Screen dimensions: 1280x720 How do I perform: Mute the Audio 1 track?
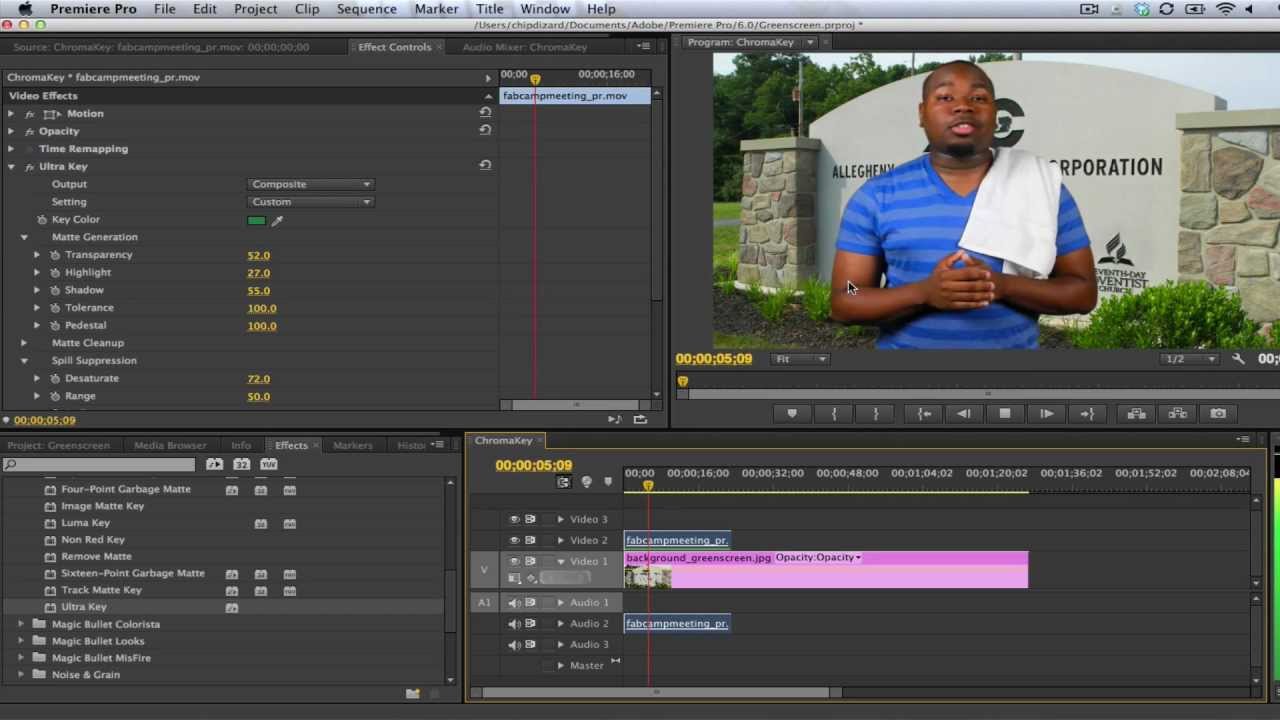click(514, 602)
